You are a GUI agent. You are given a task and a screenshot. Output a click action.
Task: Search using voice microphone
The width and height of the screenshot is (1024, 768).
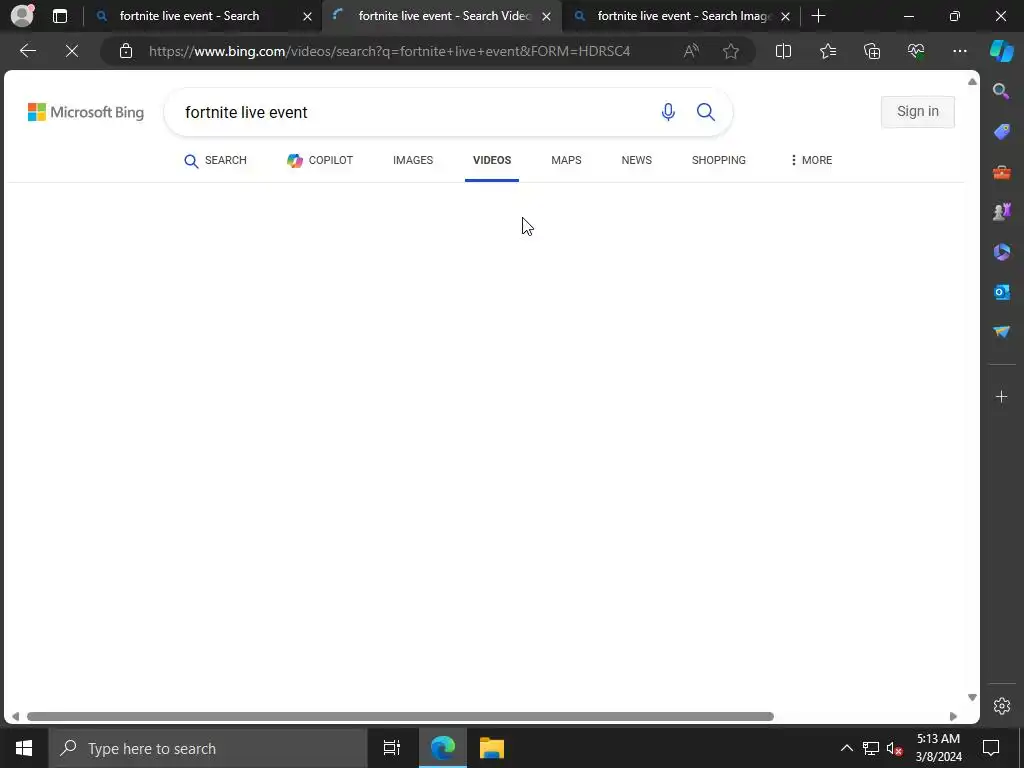pyautogui.click(x=667, y=112)
